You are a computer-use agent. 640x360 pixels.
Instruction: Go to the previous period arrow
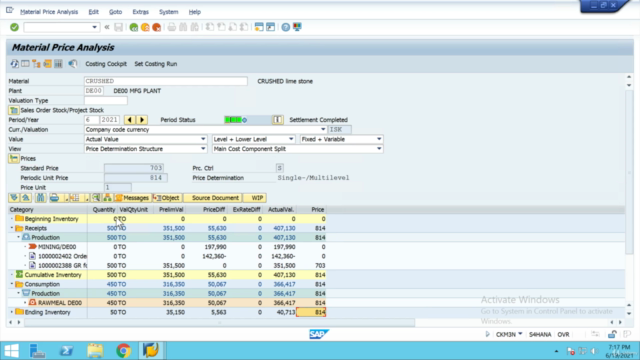[x=130, y=120]
